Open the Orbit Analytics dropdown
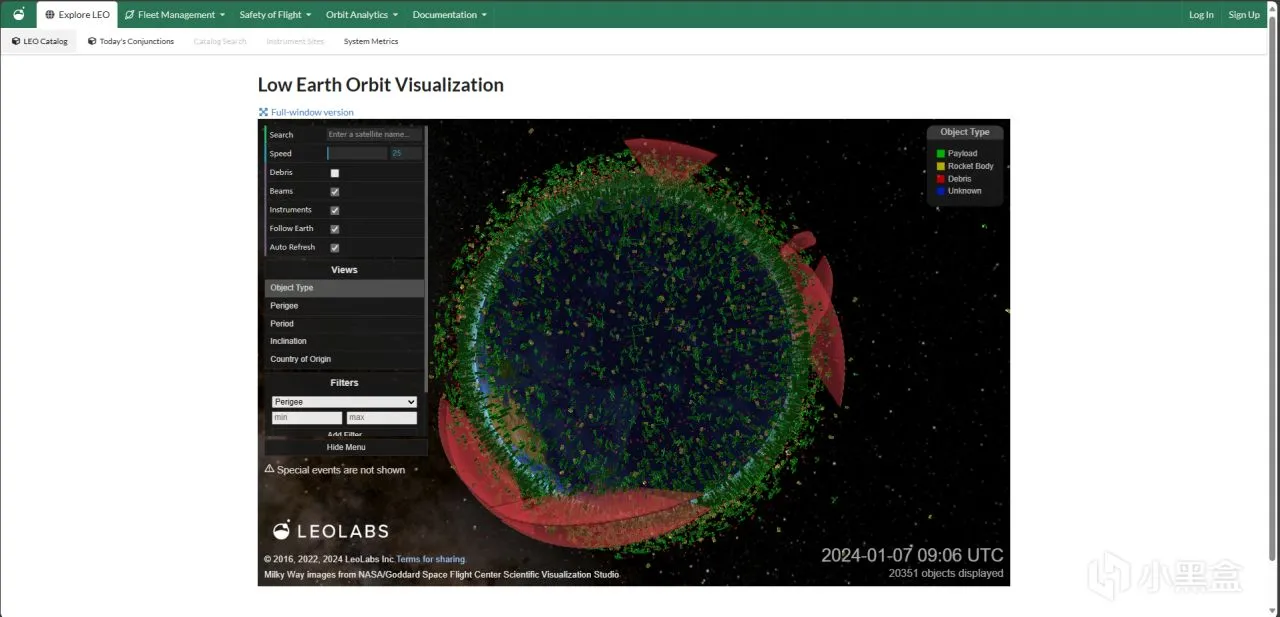 (362, 15)
